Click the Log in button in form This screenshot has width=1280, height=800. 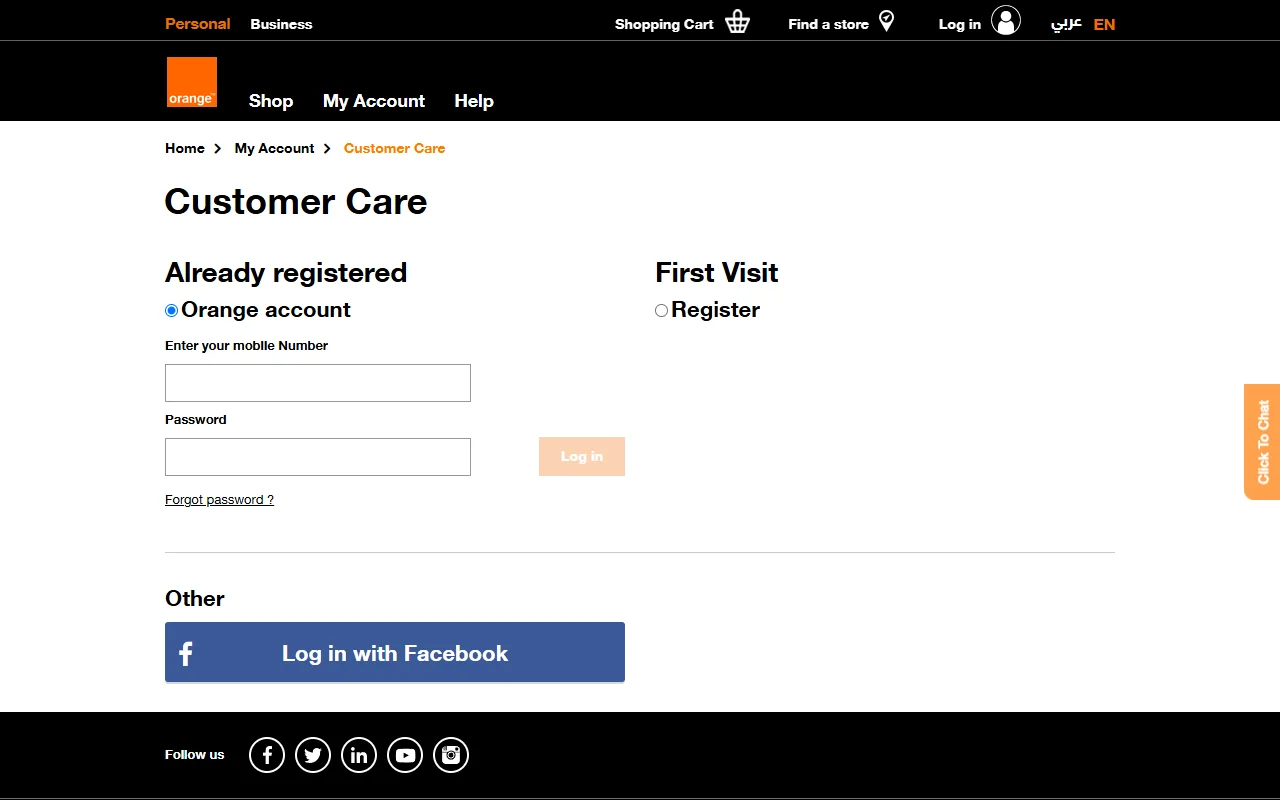(582, 457)
